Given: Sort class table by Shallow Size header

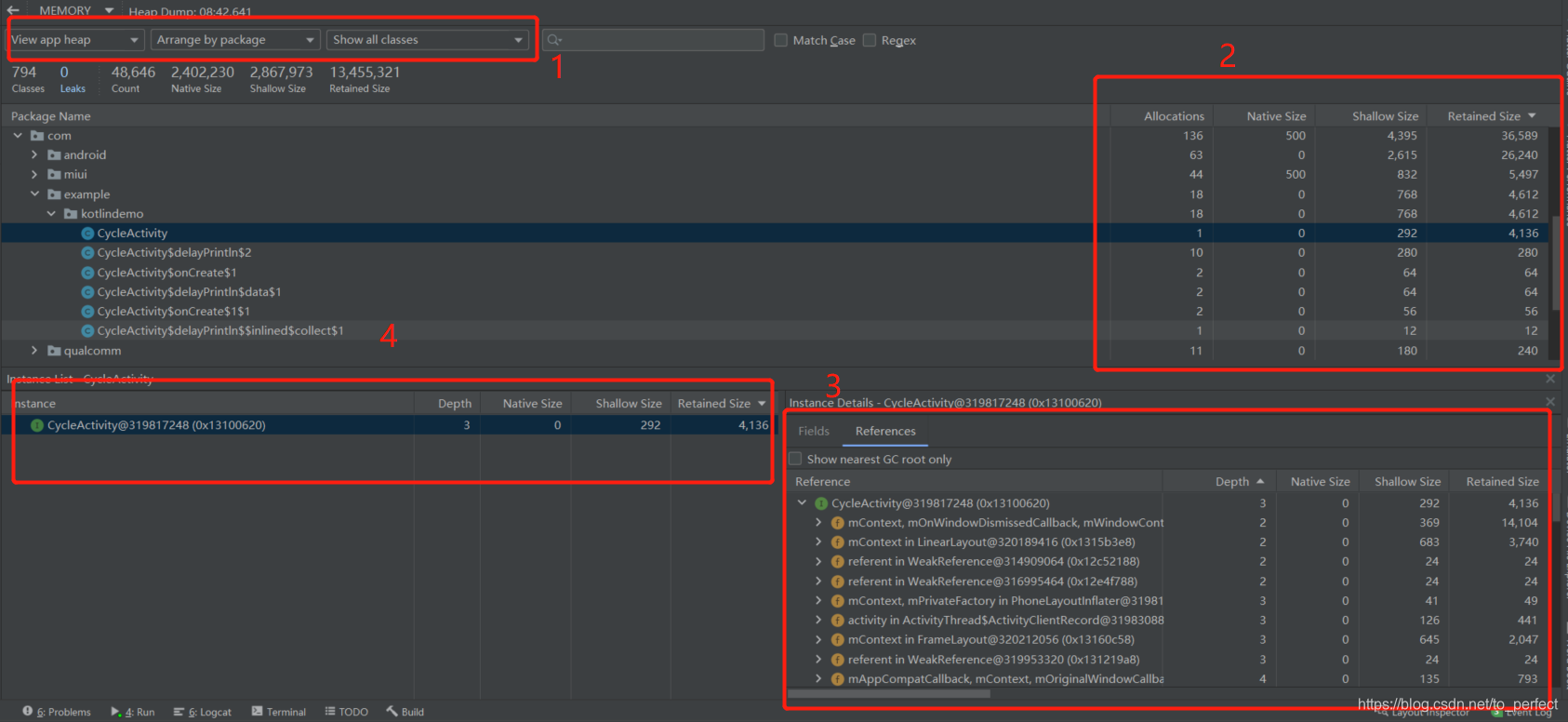Looking at the screenshot, I should 1385,116.
